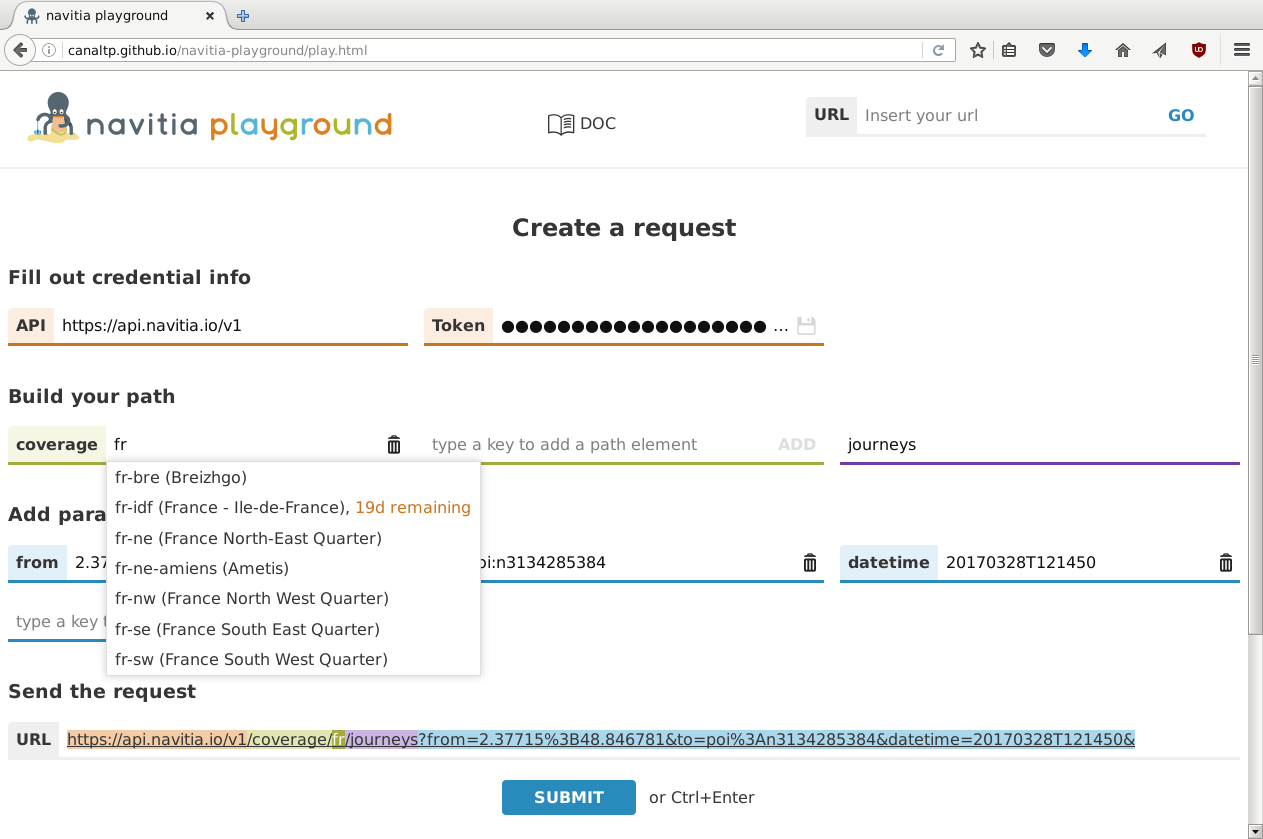The height and width of the screenshot is (839, 1263).
Task: Open the browser hamburger menu
Action: point(1242,50)
